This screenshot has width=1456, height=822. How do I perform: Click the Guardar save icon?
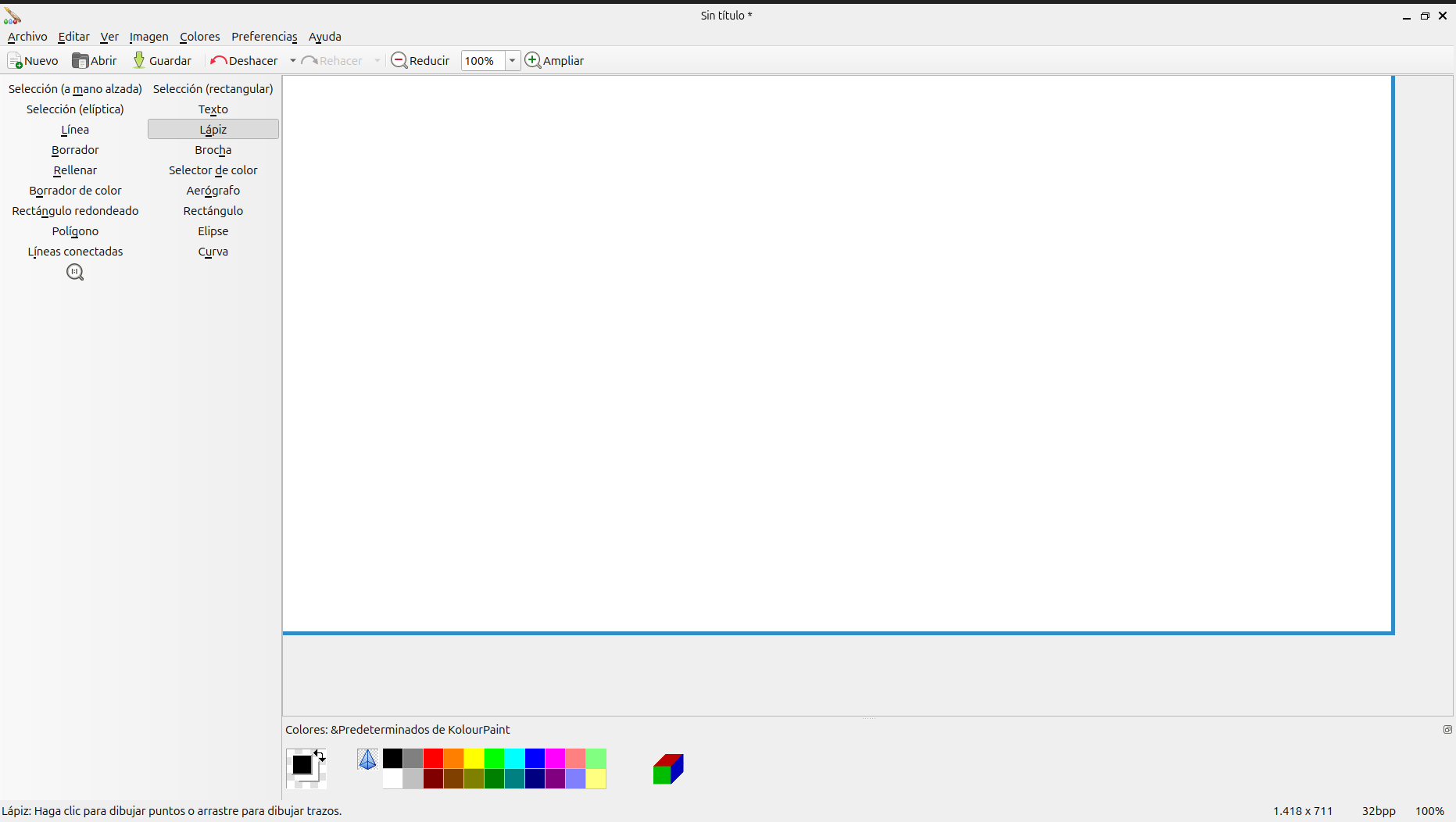click(139, 61)
